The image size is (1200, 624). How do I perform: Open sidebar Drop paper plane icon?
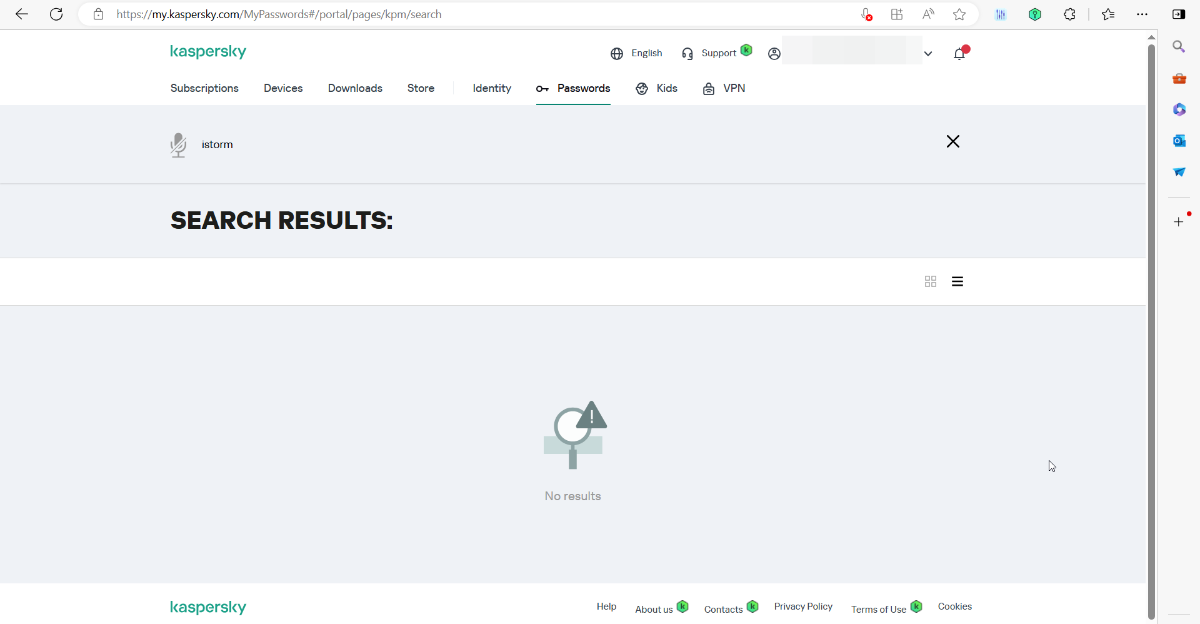(x=1179, y=172)
